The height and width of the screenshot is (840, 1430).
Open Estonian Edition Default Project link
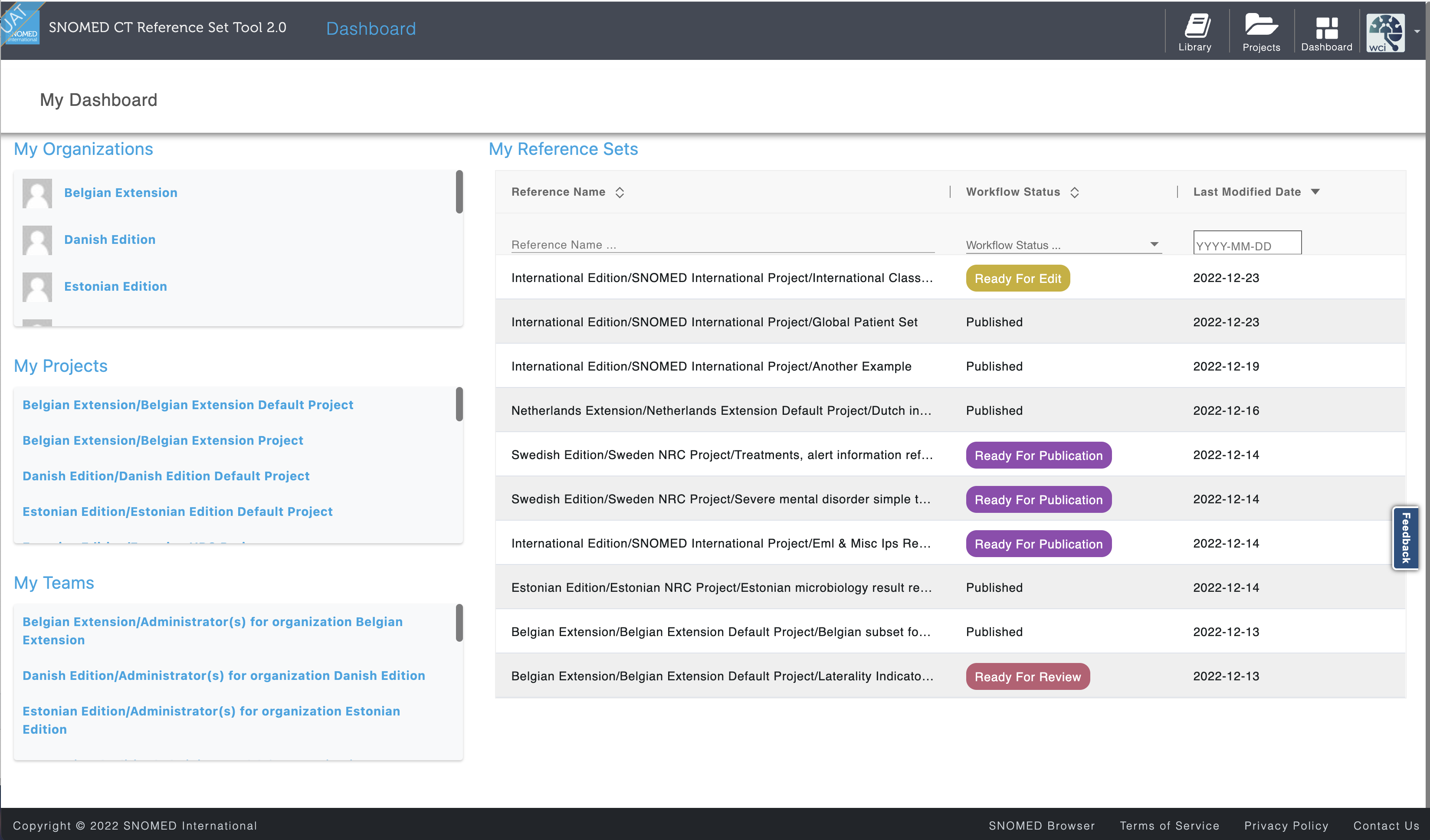point(177,512)
